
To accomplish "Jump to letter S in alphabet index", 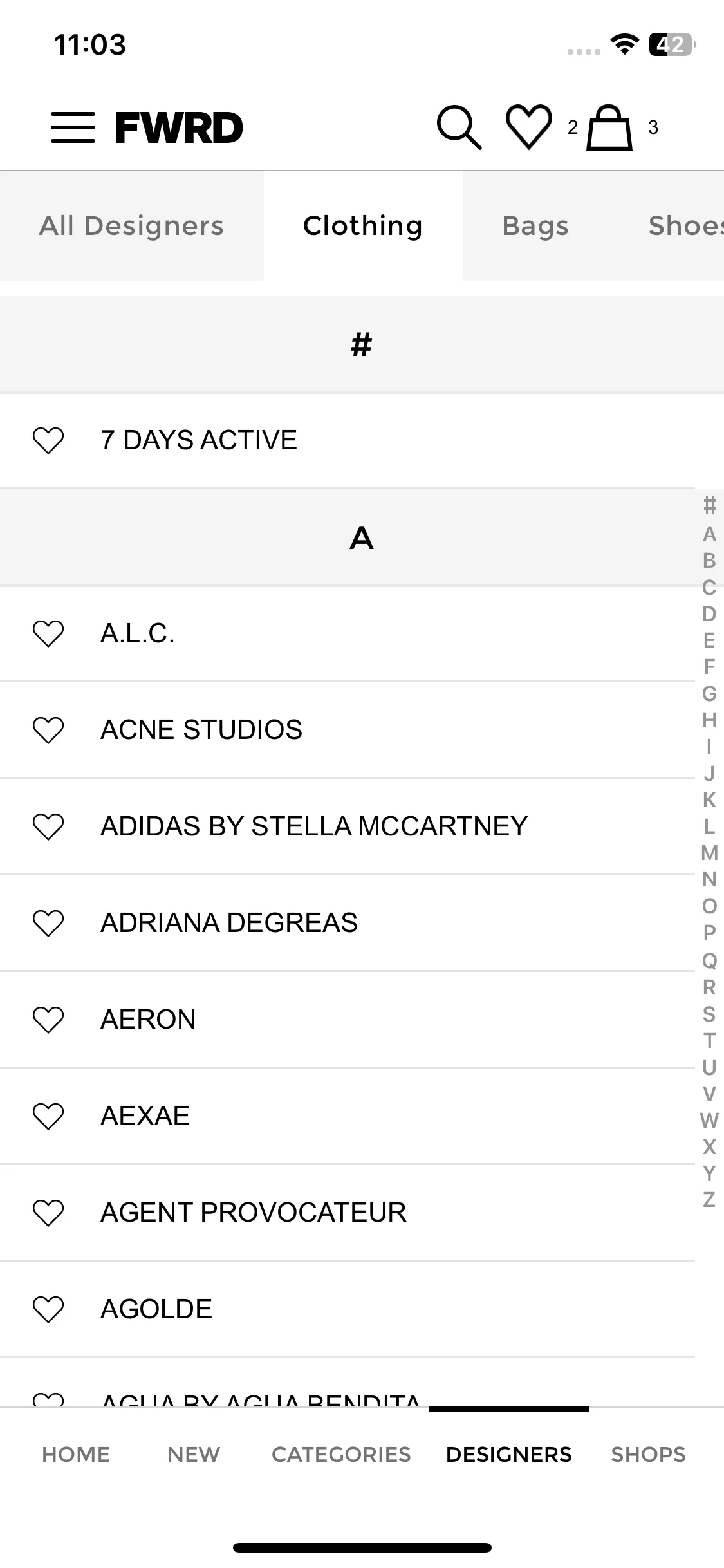I will (709, 1014).
